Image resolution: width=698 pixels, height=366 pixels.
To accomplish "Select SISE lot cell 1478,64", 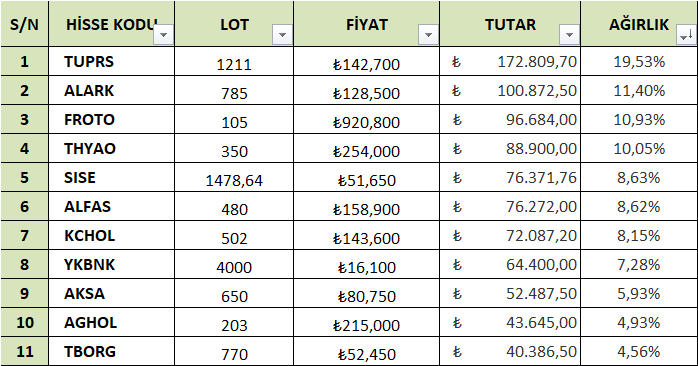I will point(234,177).
